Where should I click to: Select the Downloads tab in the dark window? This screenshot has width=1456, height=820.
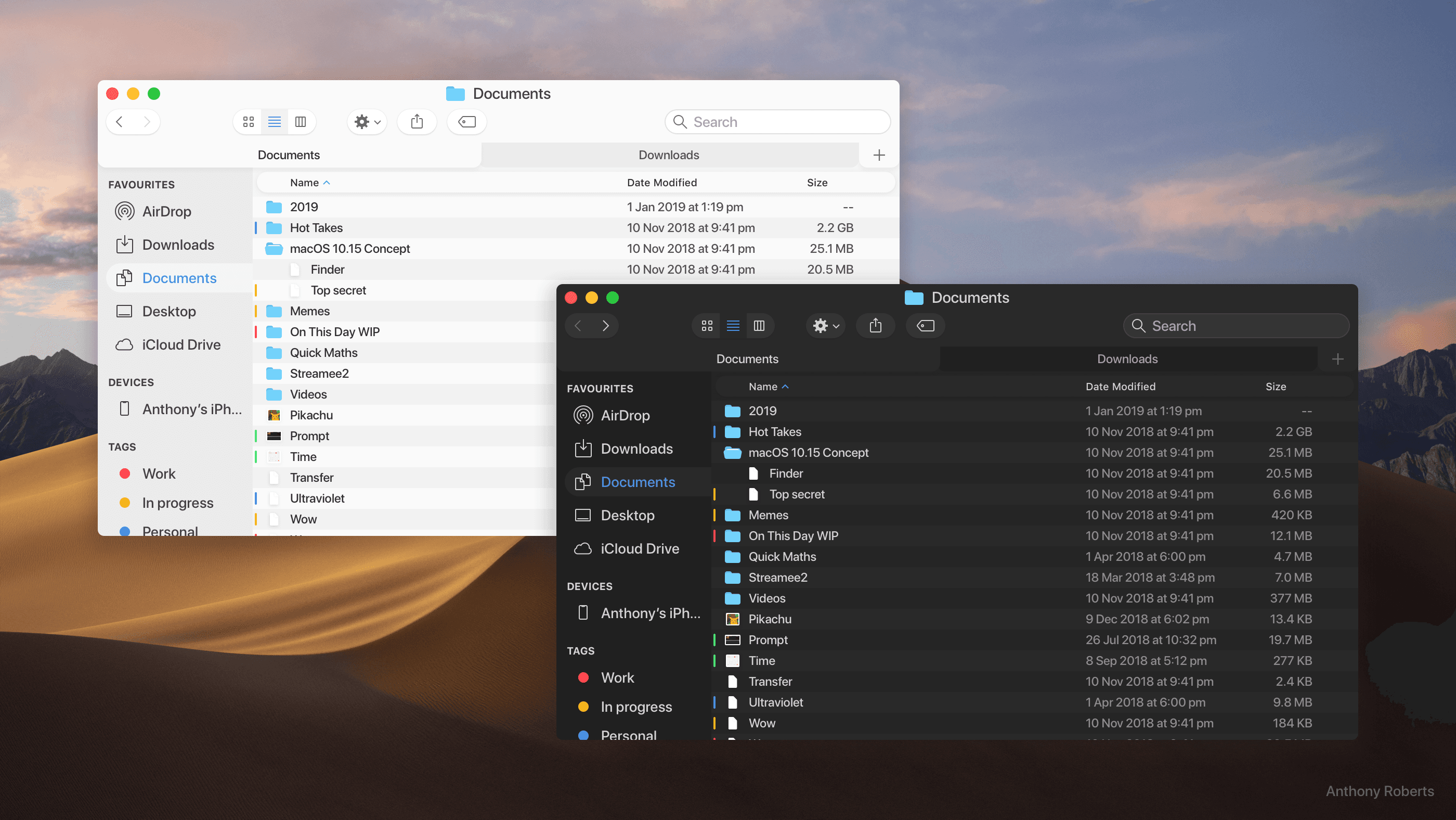[1127, 359]
